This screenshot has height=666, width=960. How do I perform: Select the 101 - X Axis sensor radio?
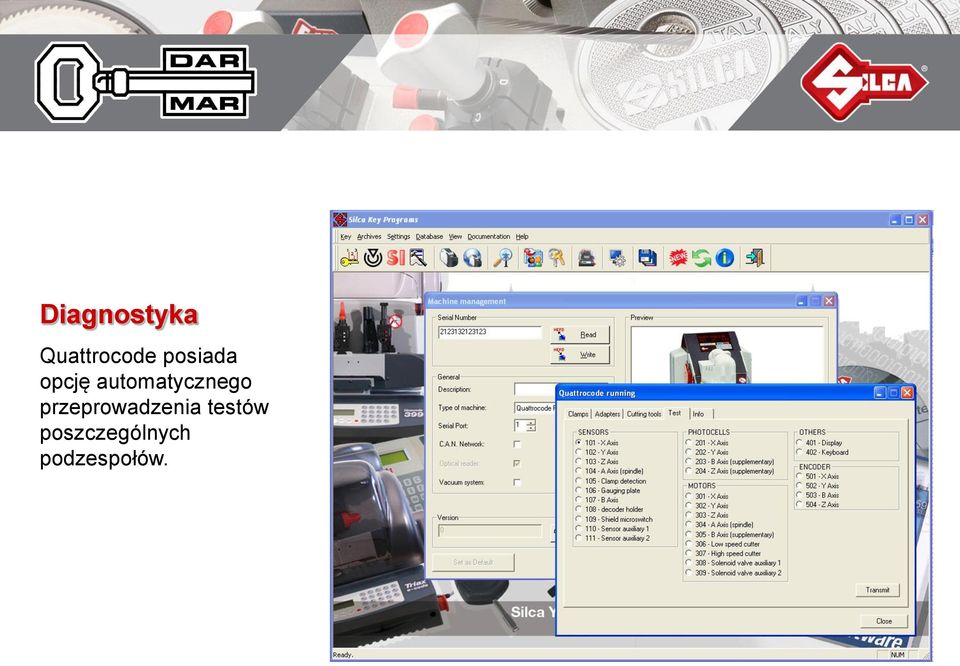(x=579, y=443)
